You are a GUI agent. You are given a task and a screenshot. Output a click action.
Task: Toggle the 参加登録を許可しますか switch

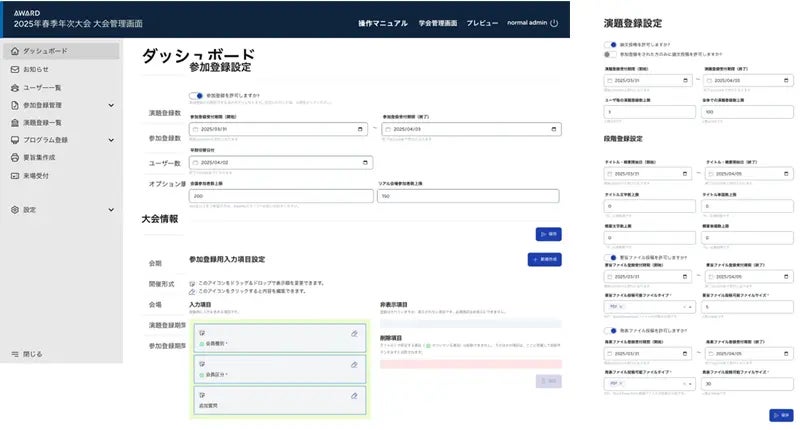tap(196, 95)
